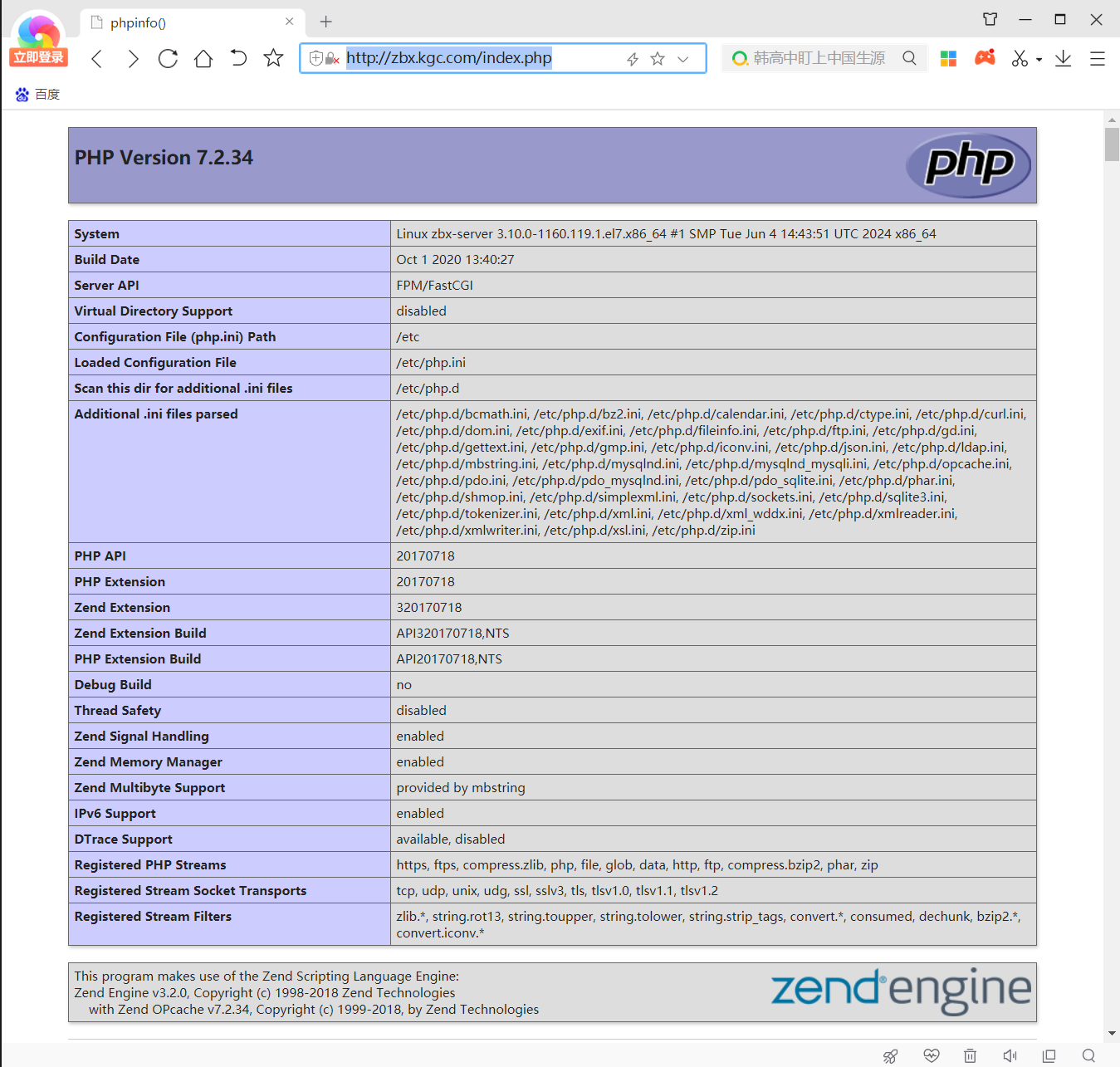
Task: Click 'Registered Stream Socket Transports' label
Action: pos(190,891)
